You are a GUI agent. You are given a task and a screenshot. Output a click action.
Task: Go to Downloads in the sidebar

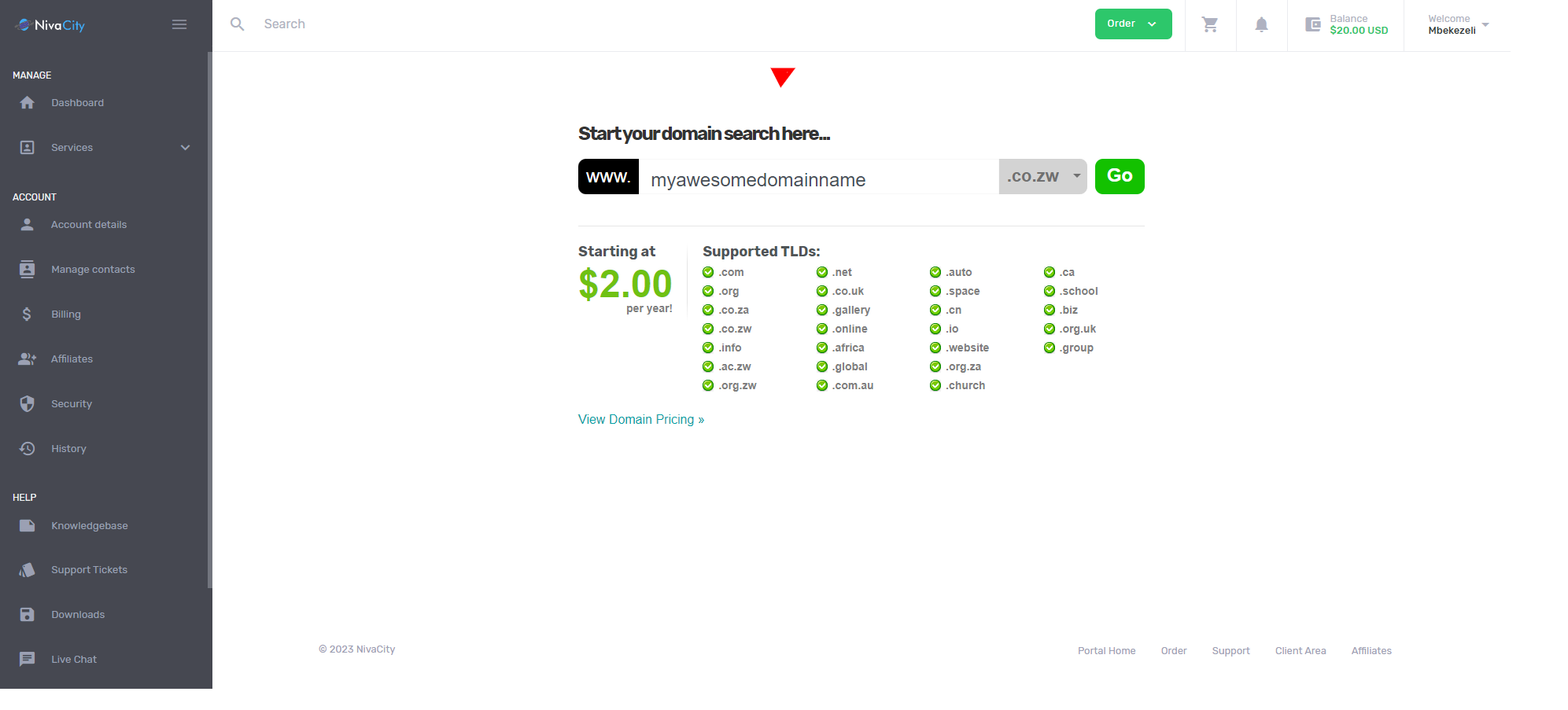click(78, 615)
